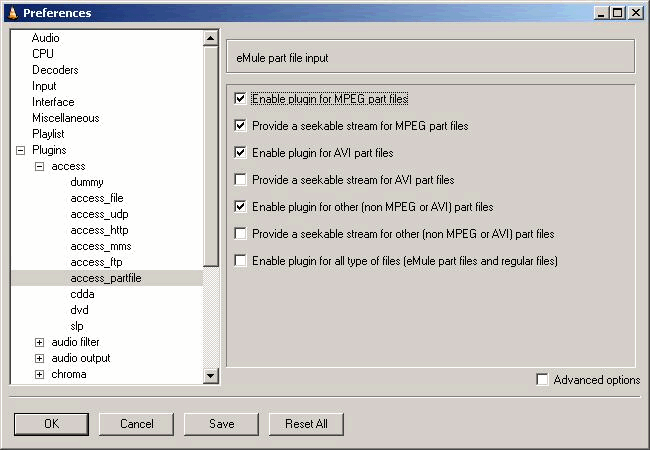Minimize the Preferences window
This screenshot has height=450, width=650.
pyautogui.click(x=601, y=13)
